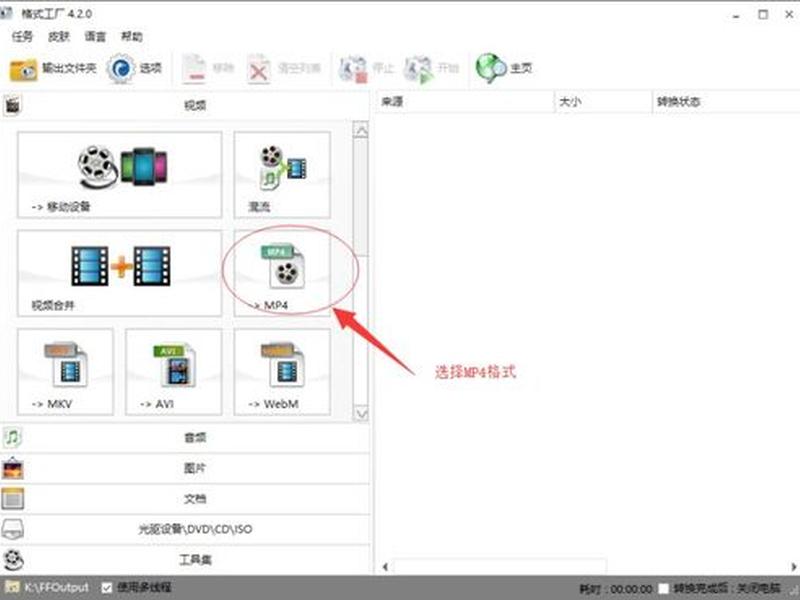Click the 耗时 : 00:00:00 elapsed time text

click(615, 589)
